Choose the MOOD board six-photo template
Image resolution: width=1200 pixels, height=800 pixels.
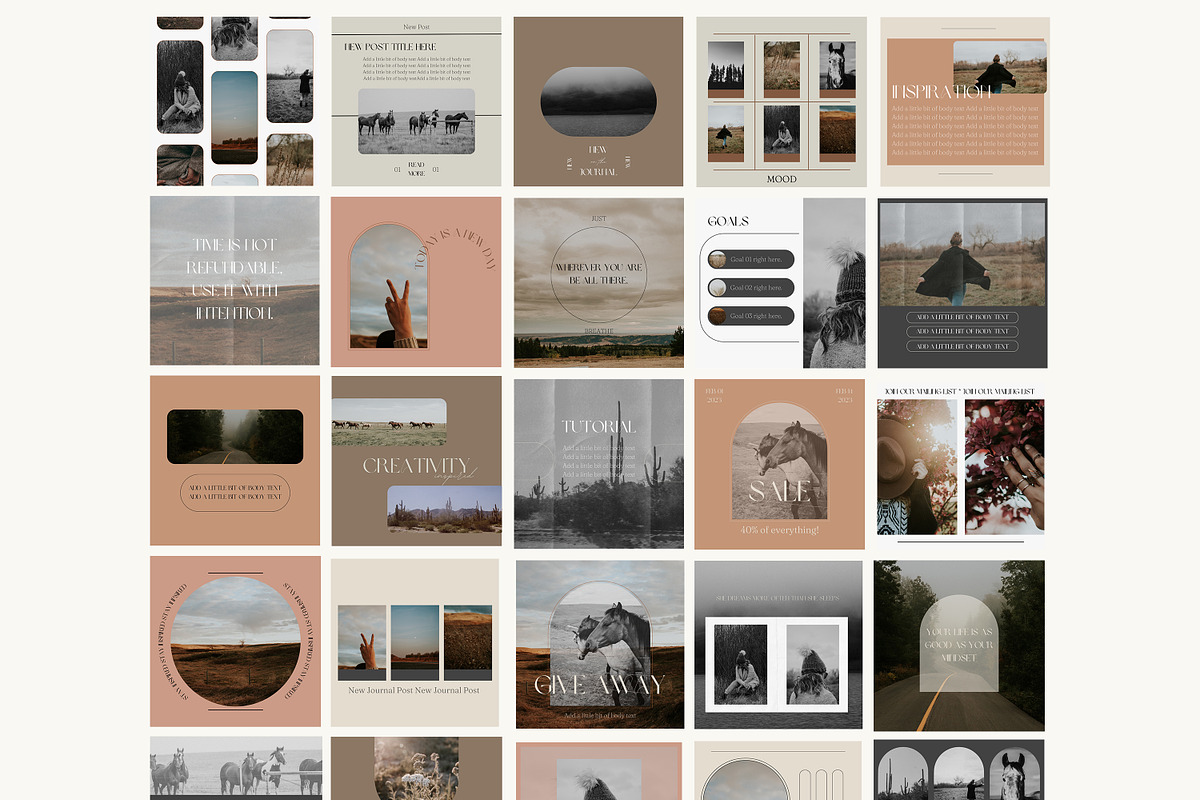[781, 101]
